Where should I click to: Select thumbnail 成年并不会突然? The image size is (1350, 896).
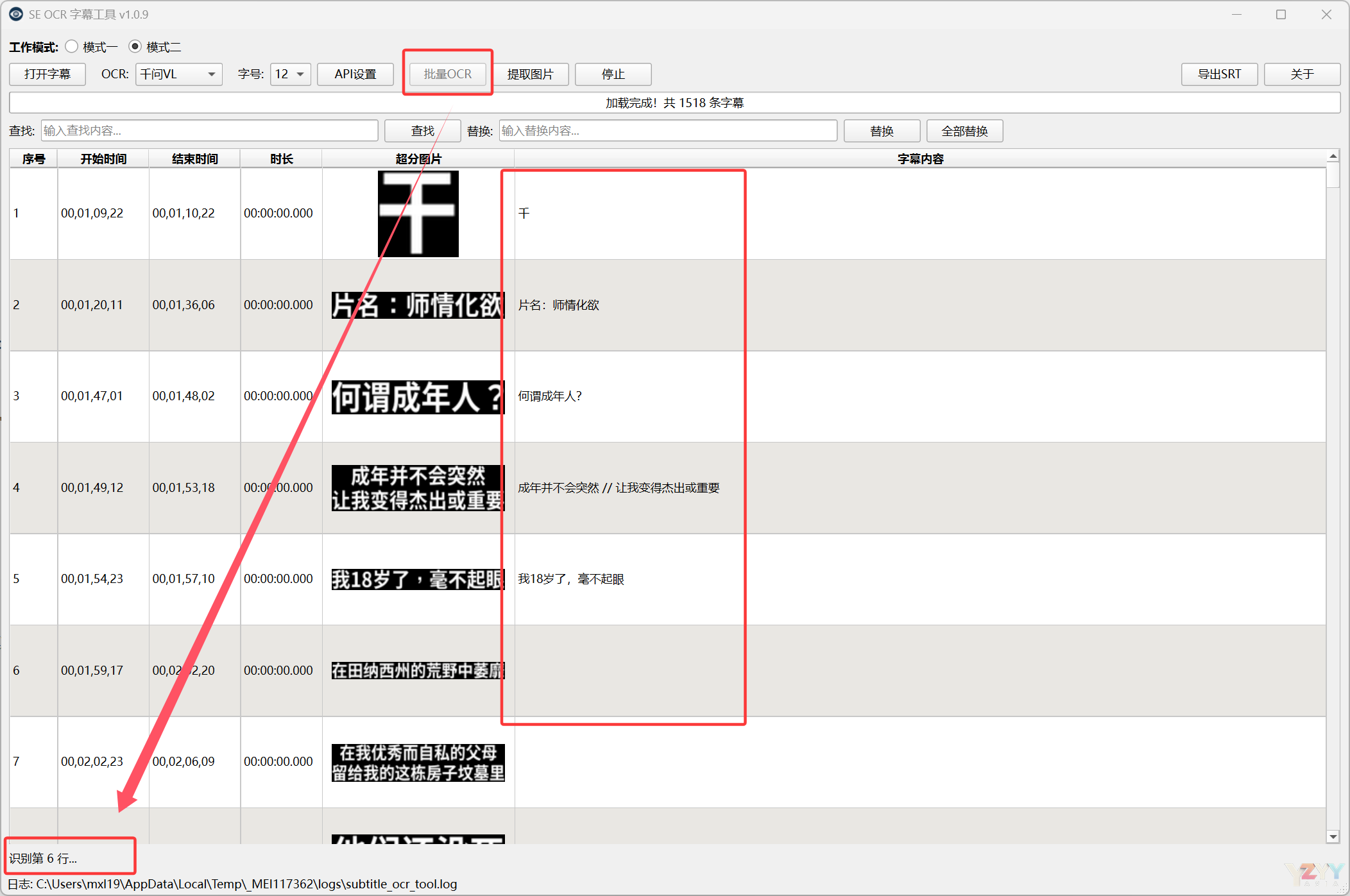[x=418, y=488]
